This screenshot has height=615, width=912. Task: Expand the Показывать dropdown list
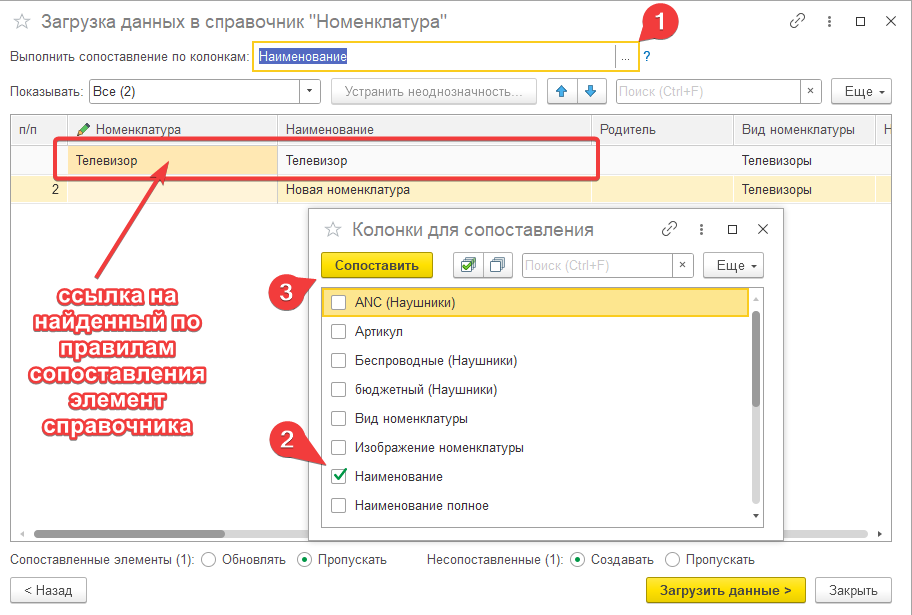(x=310, y=91)
